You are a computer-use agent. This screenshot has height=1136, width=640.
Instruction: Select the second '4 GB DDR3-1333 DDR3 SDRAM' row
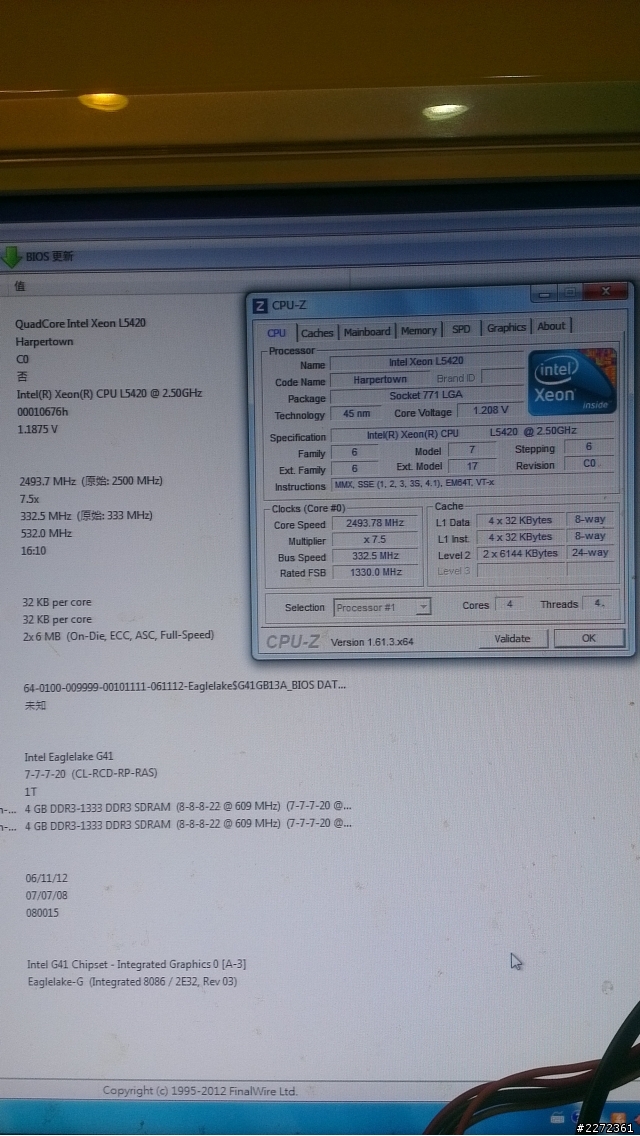188,824
